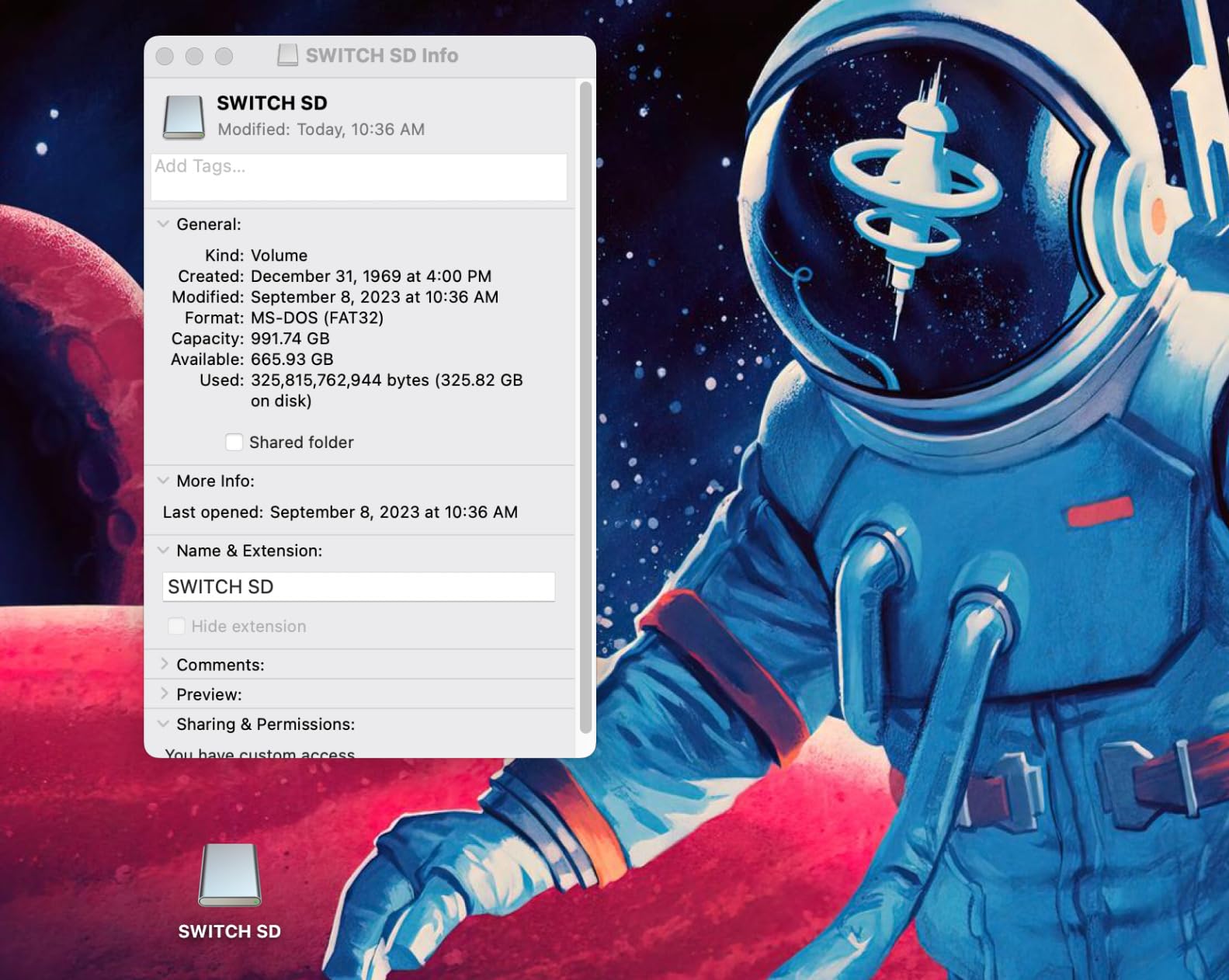Collapse the Name & Extension section

pyautogui.click(x=163, y=551)
